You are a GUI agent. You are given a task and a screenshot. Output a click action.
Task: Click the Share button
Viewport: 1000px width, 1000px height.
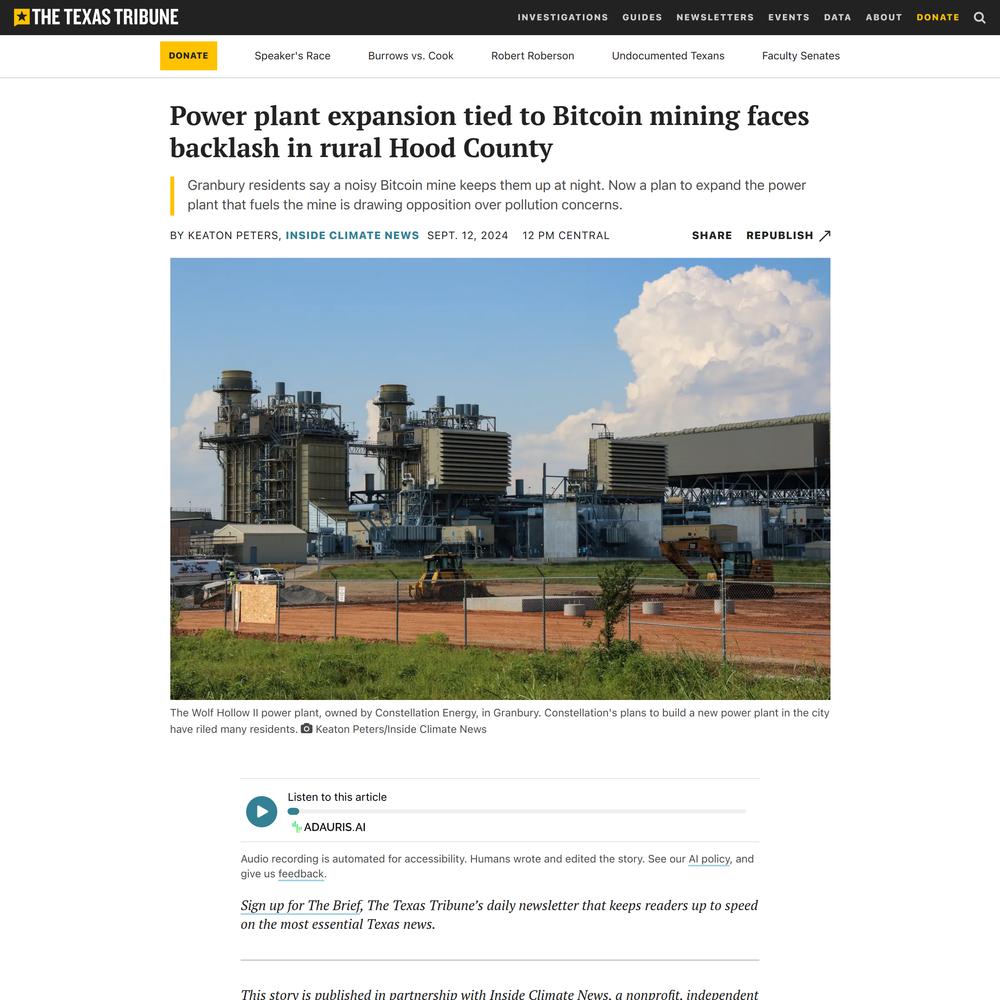point(712,235)
